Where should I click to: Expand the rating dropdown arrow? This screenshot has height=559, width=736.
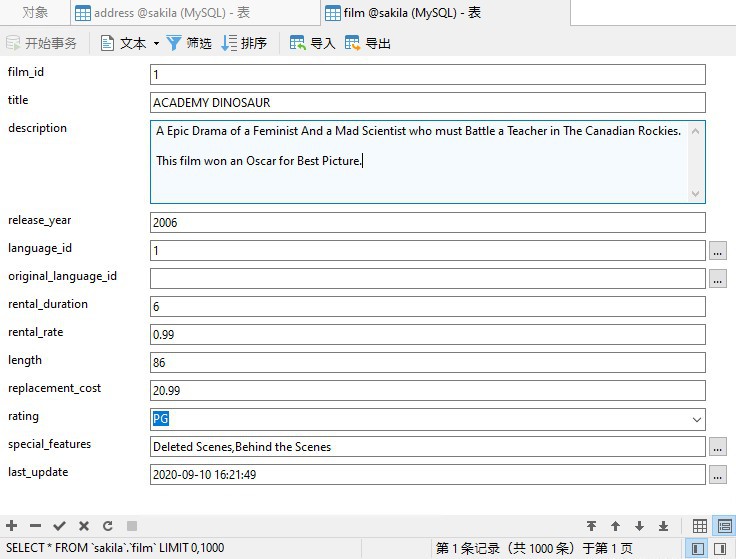coord(697,419)
